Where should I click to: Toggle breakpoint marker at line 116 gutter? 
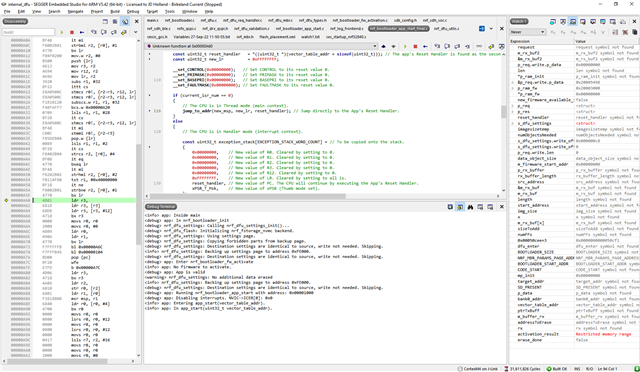[x=149, y=111]
